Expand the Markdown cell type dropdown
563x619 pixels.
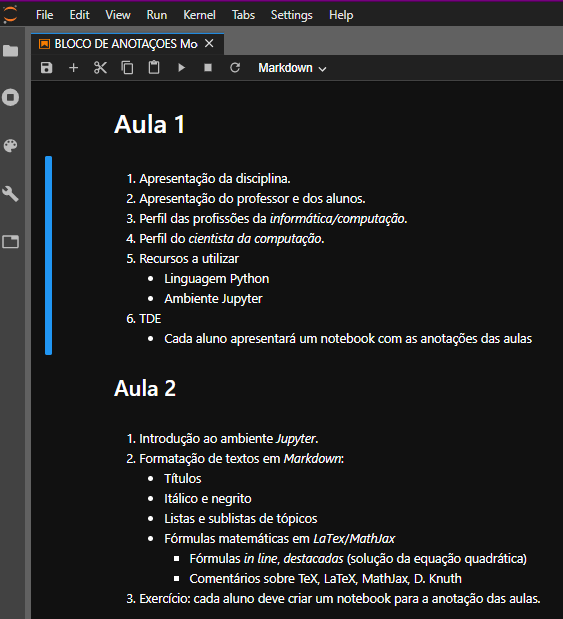[x=292, y=68]
